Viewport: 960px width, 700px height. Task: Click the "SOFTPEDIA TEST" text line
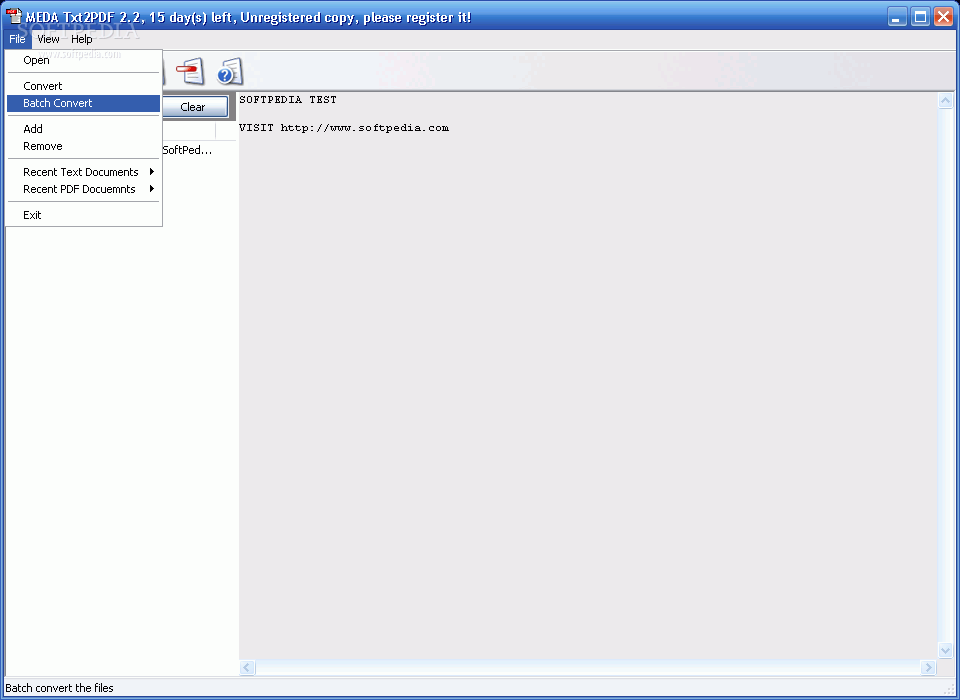[x=288, y=99]
